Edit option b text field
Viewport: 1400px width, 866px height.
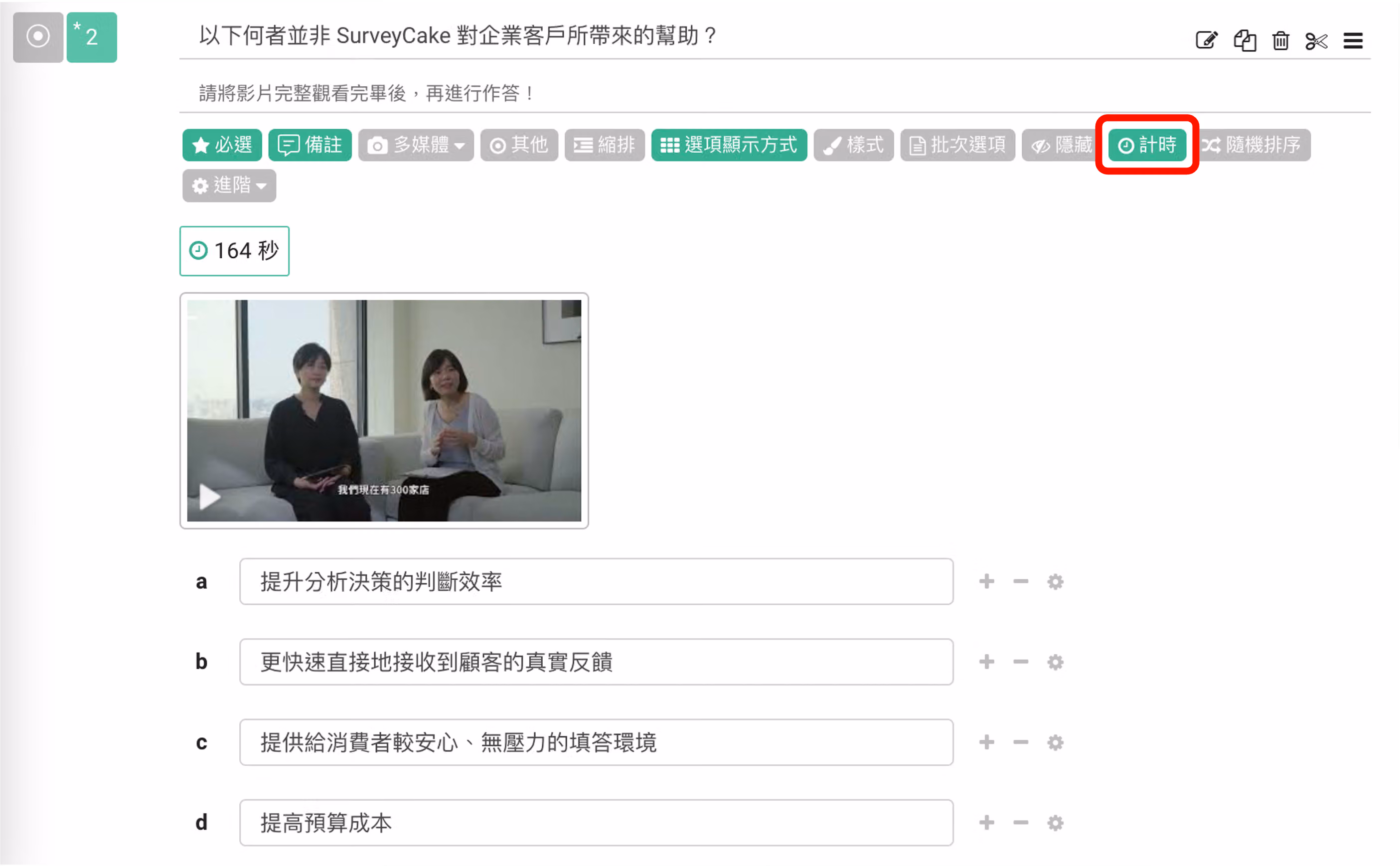(x=596, y=662)
